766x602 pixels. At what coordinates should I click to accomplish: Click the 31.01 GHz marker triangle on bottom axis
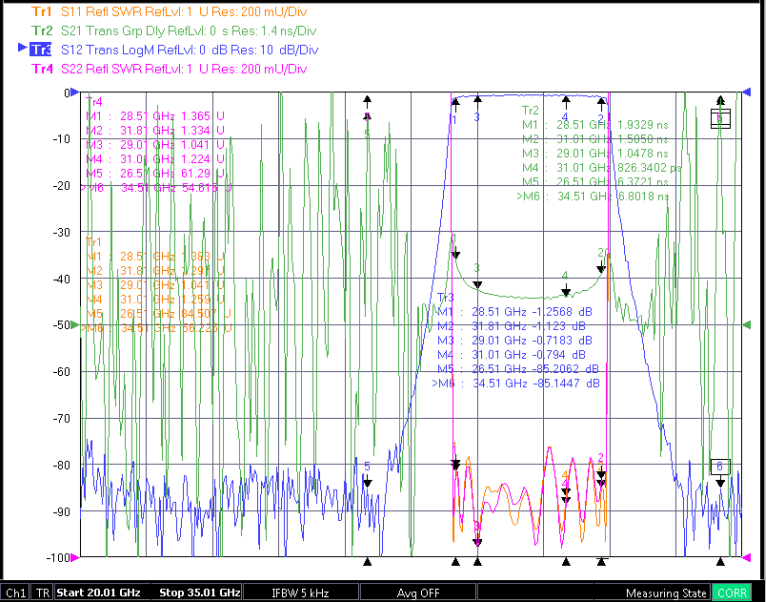click(566, 562)
